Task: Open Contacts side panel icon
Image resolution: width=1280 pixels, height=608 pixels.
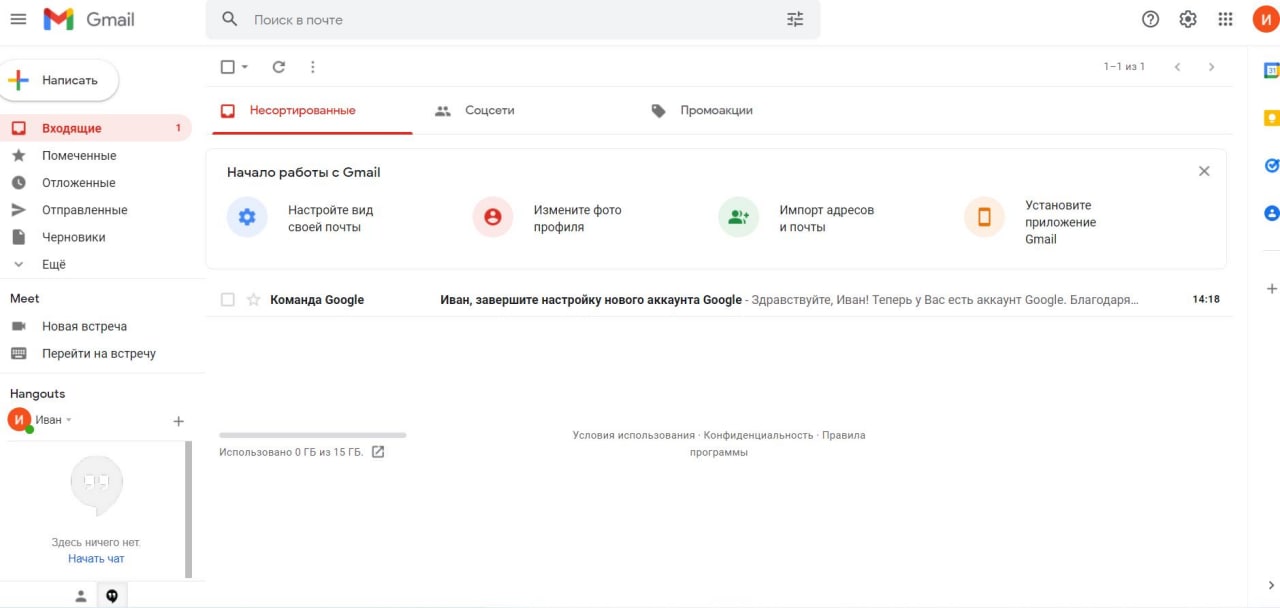Action: click(x=1272, y=212)
